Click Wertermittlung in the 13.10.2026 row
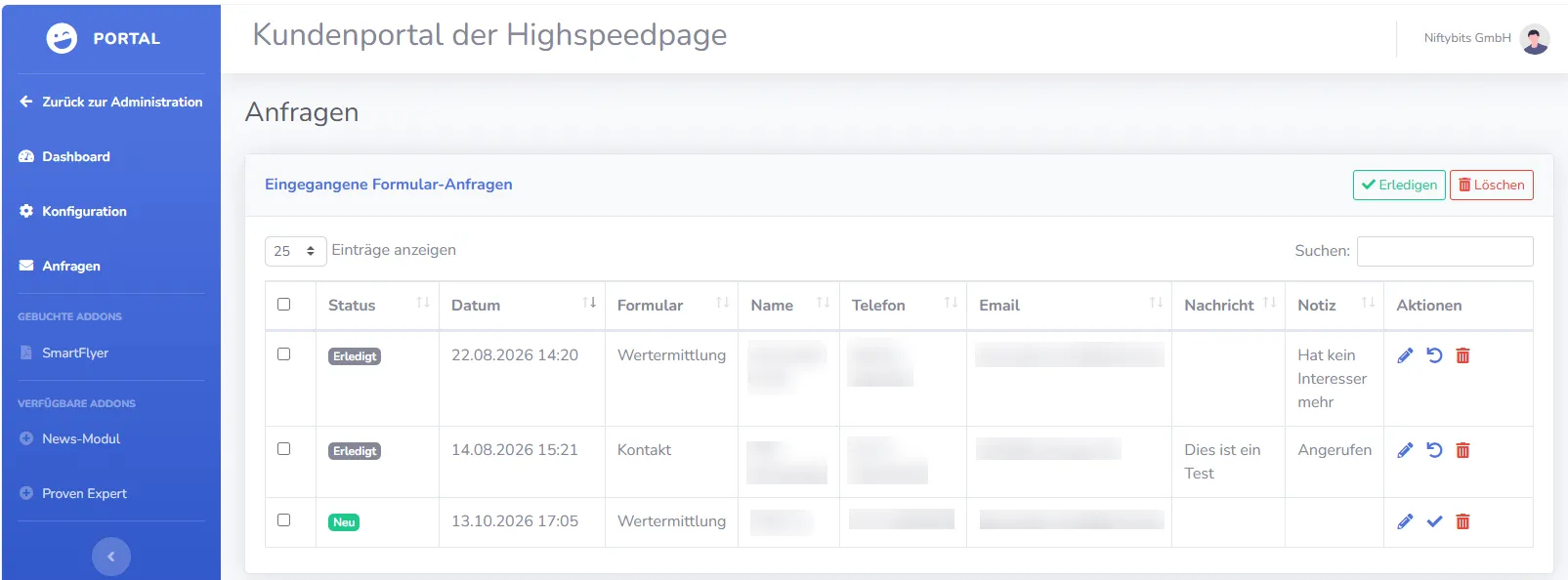This screenshot has width=1568, height=580. (x=671, y=521)
